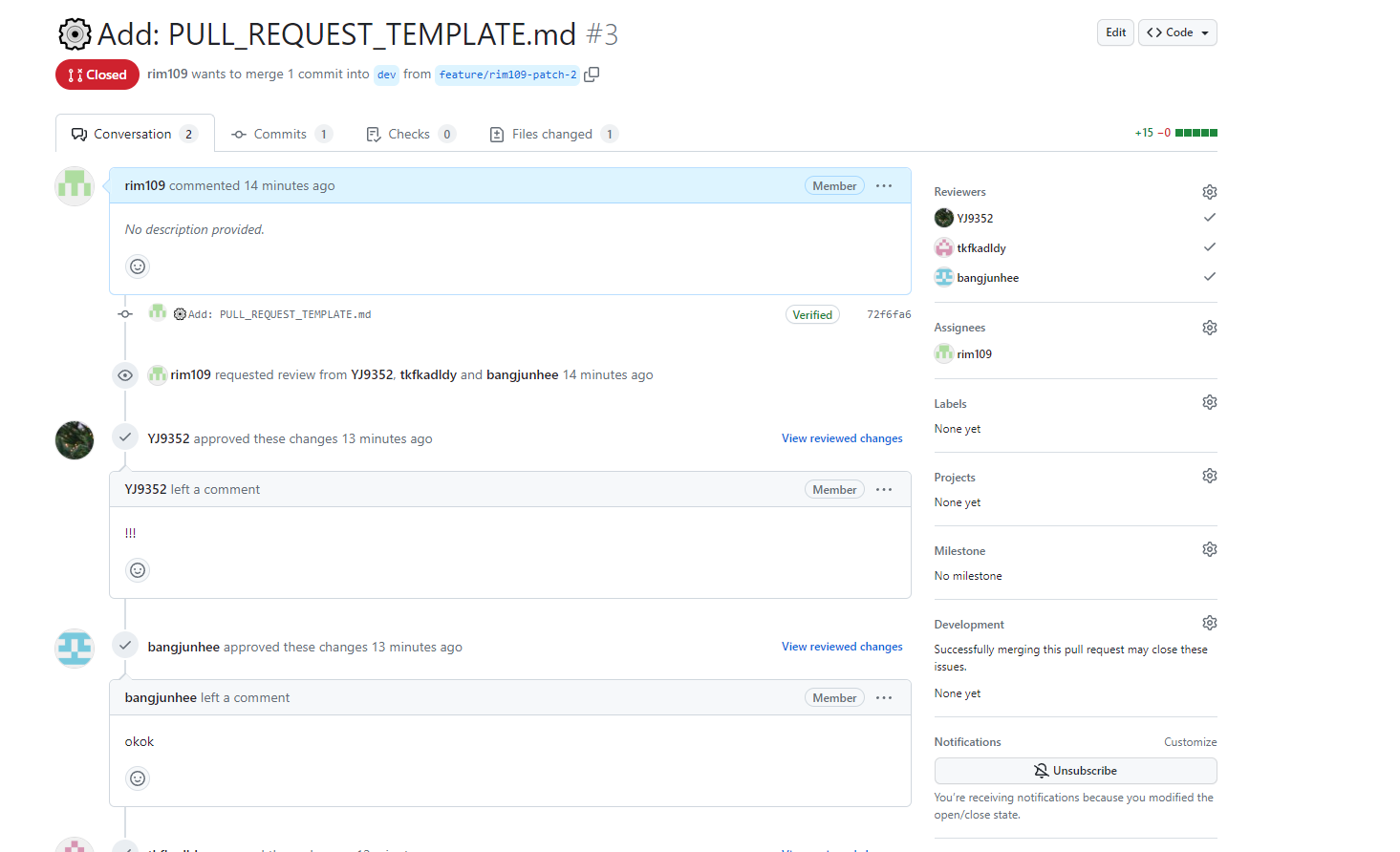Switch to the Commits tab
The width and height of the screenshot is (1400, 852).
point(281,134)
